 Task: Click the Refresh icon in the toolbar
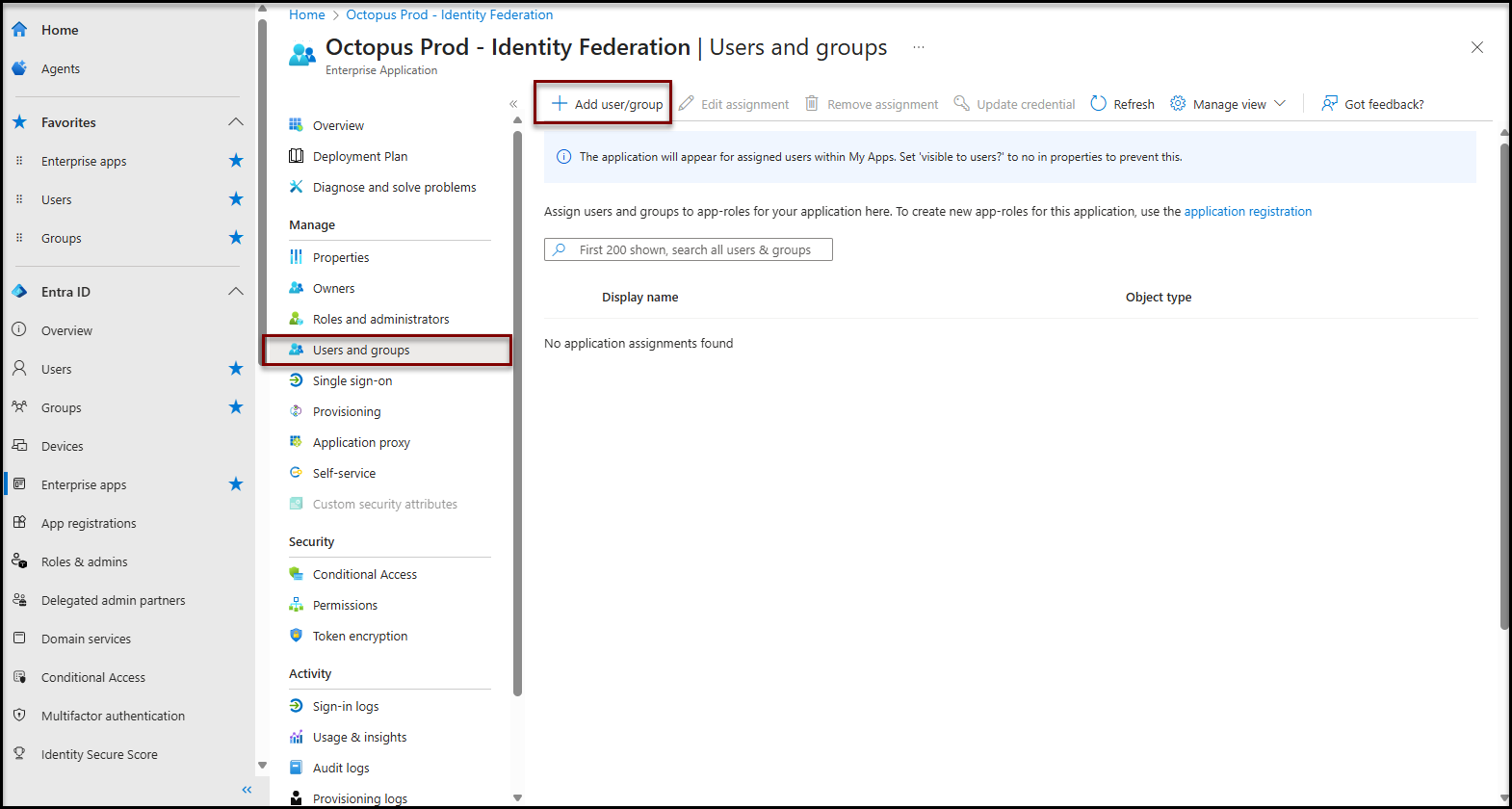pos(1098,104)
